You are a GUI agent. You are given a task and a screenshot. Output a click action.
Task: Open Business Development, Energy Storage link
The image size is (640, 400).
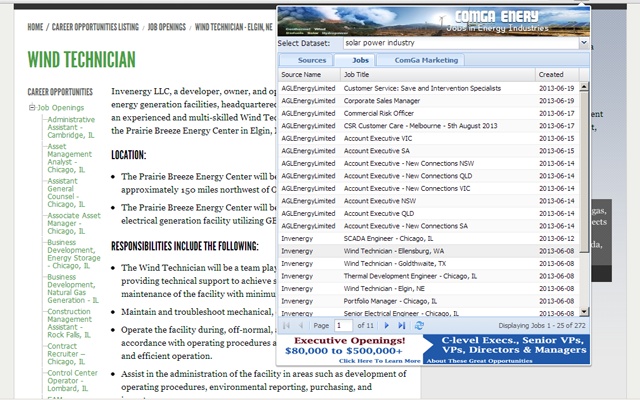pos(73,254)
